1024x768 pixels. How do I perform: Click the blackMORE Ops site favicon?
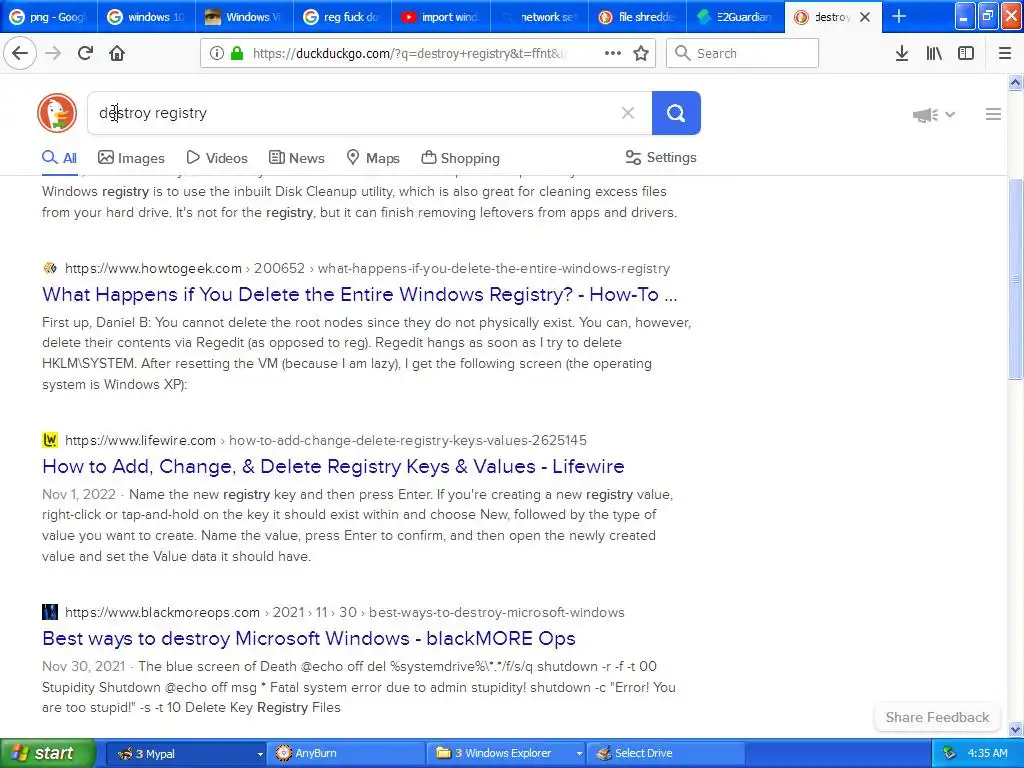(x=50, y=612)
